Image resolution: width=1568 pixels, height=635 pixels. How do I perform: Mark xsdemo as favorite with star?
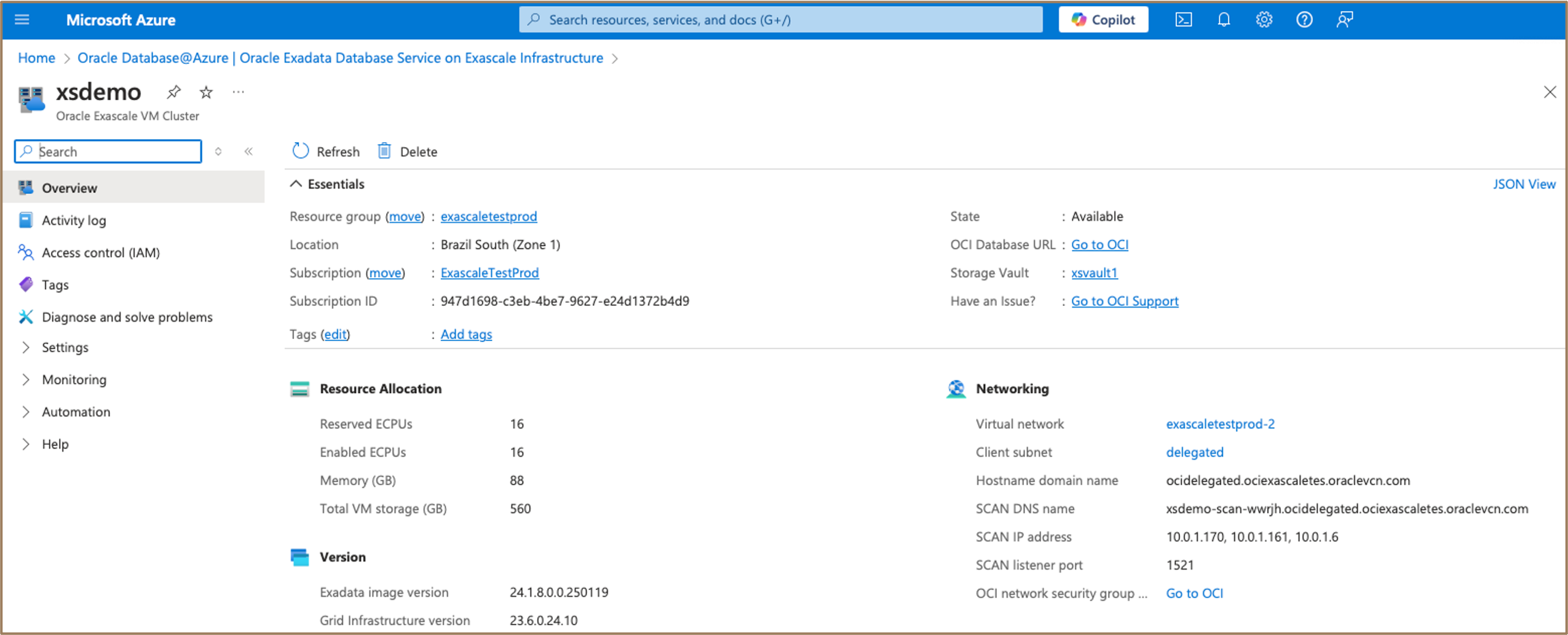(206, 92)
